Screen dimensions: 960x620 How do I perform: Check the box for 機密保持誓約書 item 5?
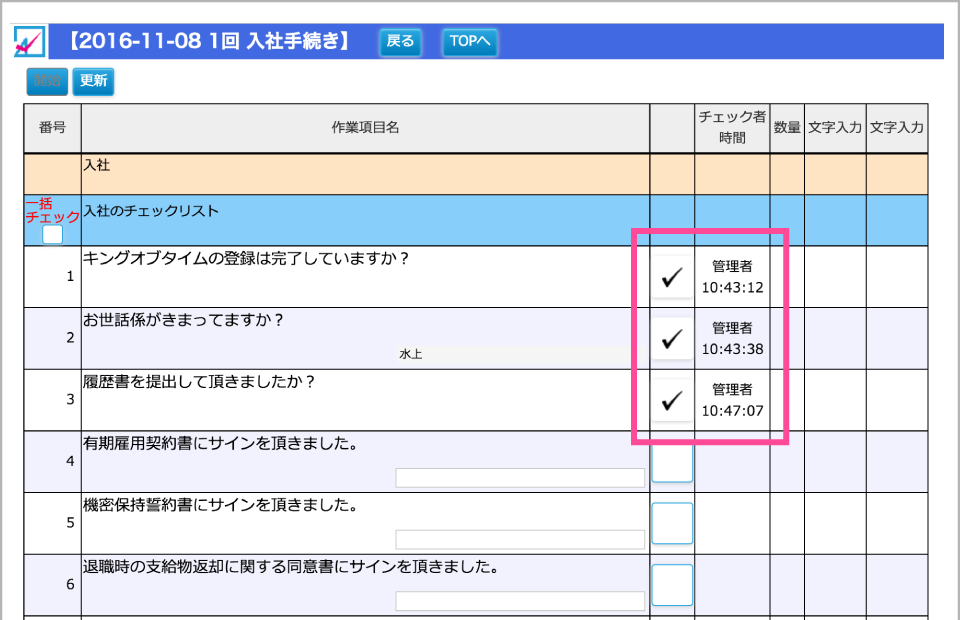click(x=671, y=523)
